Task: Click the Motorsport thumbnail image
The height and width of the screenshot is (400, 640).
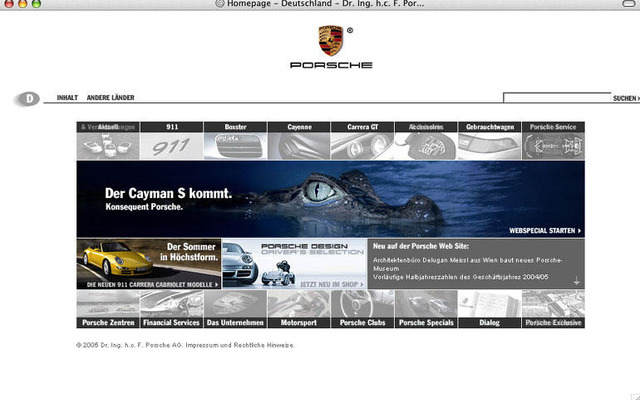Action: click(299, 304)
